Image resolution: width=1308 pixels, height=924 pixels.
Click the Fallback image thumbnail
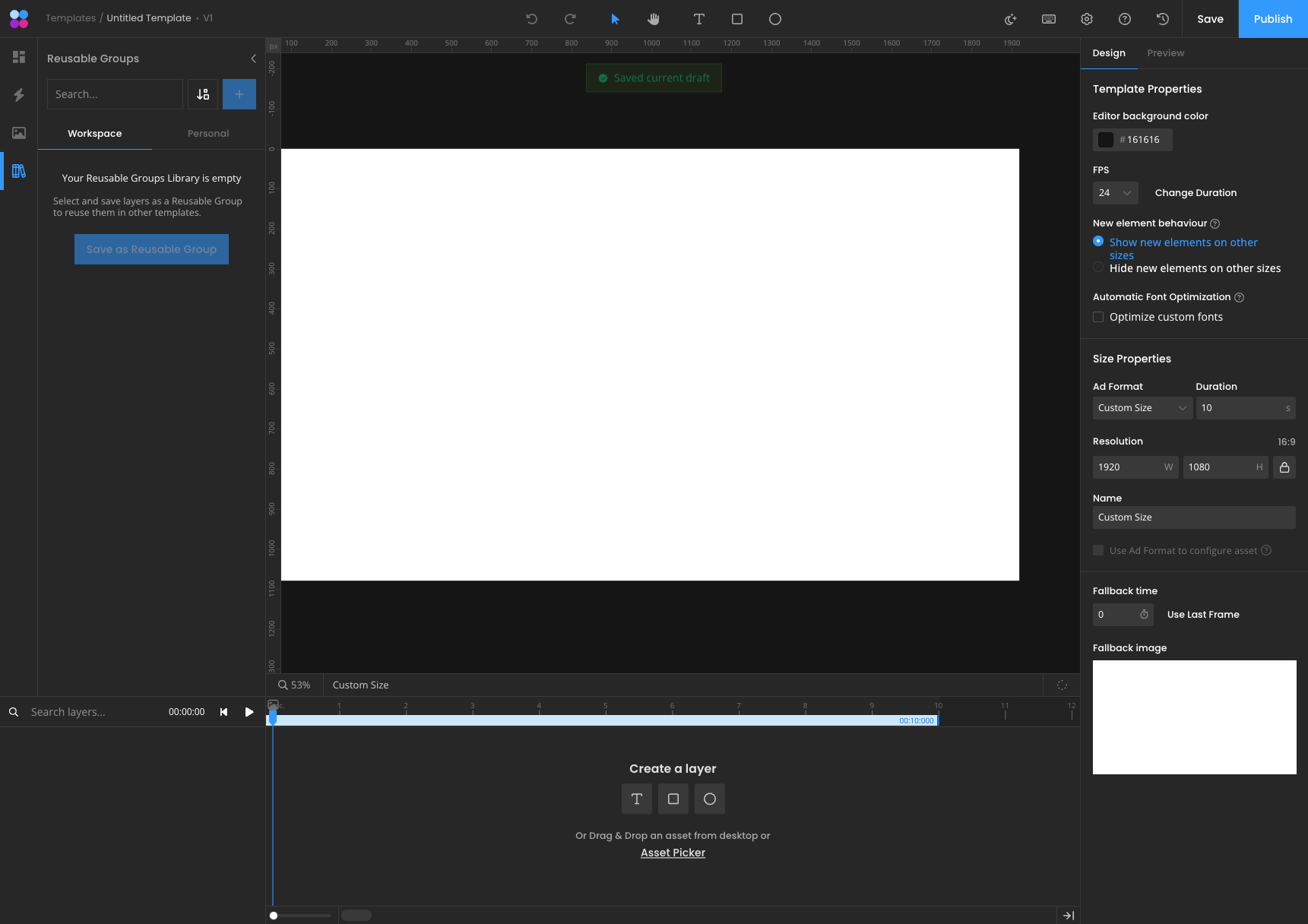tap(1195, 717)
